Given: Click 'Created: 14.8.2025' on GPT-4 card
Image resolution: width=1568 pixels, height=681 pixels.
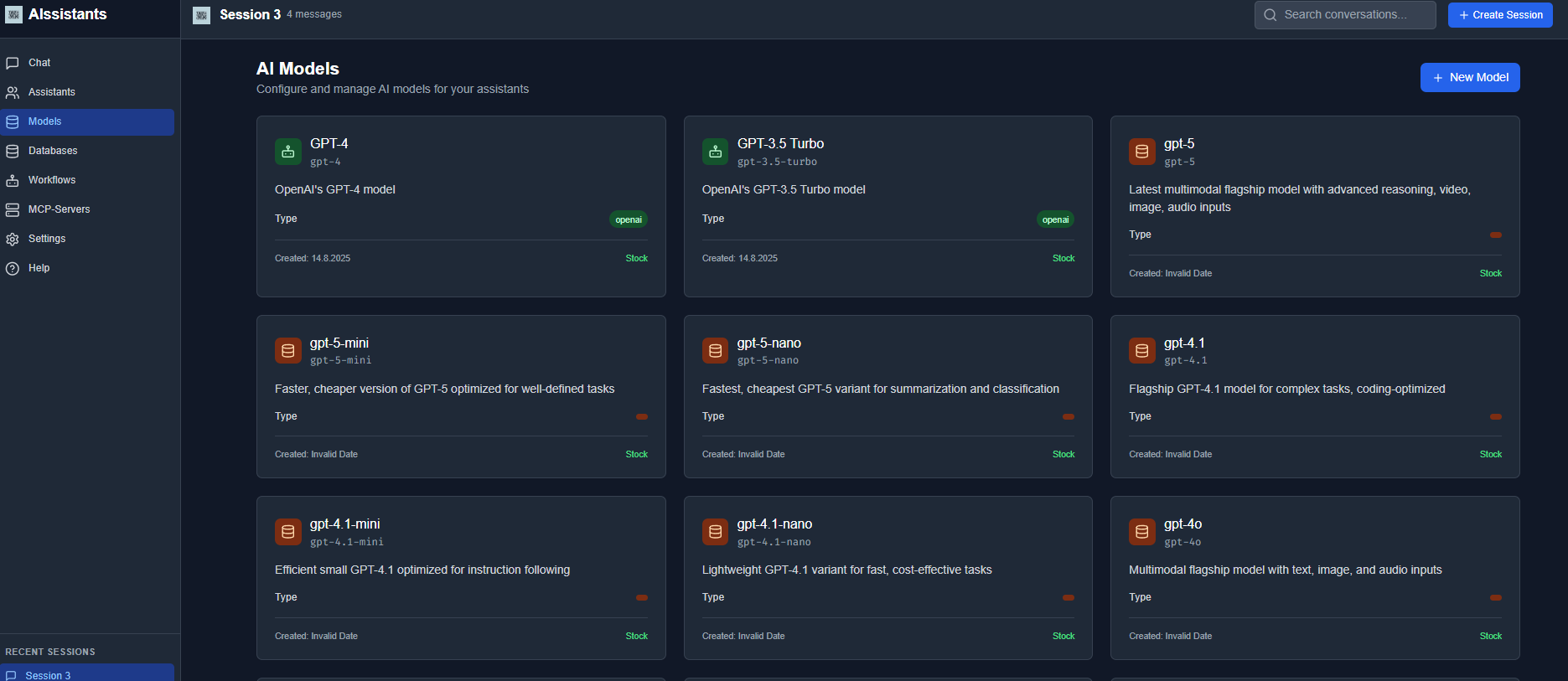Looking at the screenshot, I should click(x=313, y=258).
